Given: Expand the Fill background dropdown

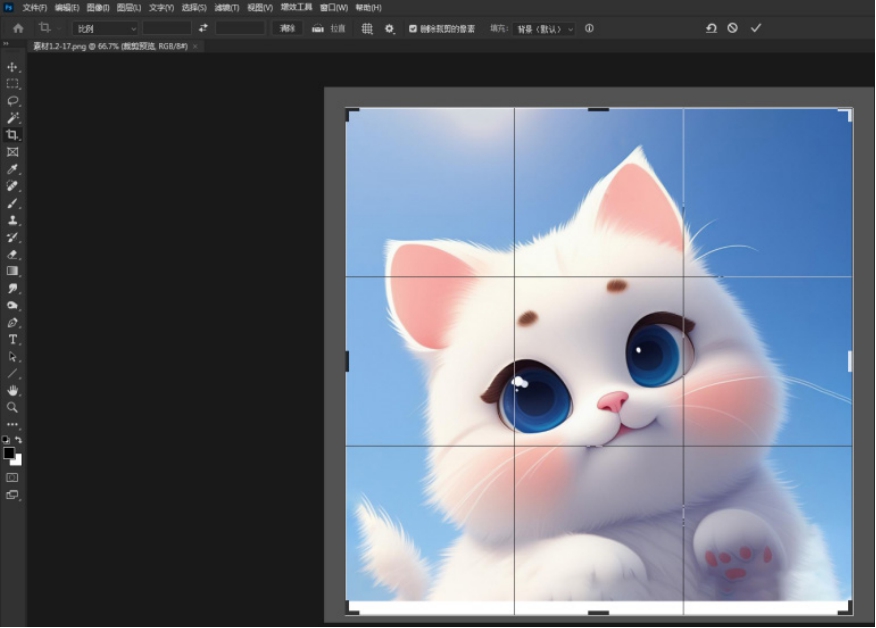Looking at the screenshot, I should pos(544,29).
